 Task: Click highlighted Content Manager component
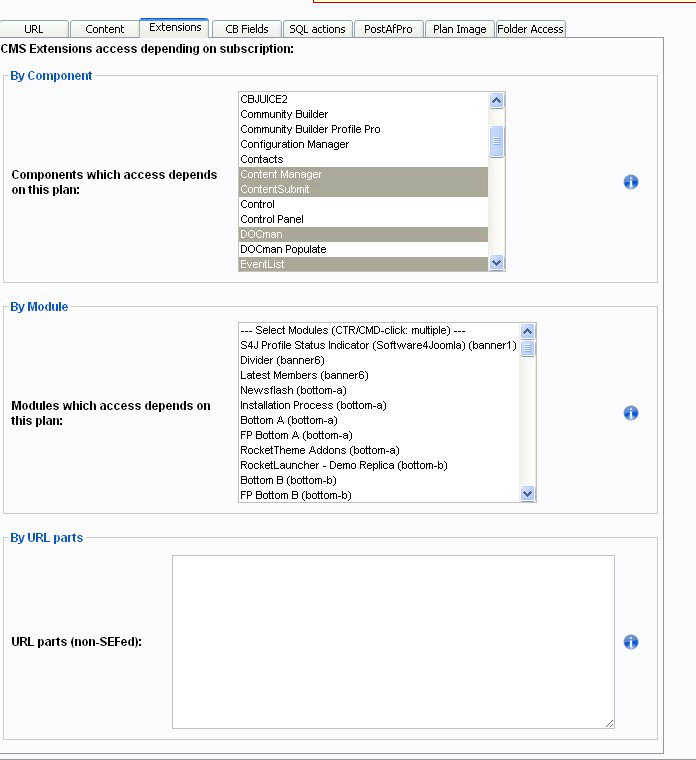(364, 174)
